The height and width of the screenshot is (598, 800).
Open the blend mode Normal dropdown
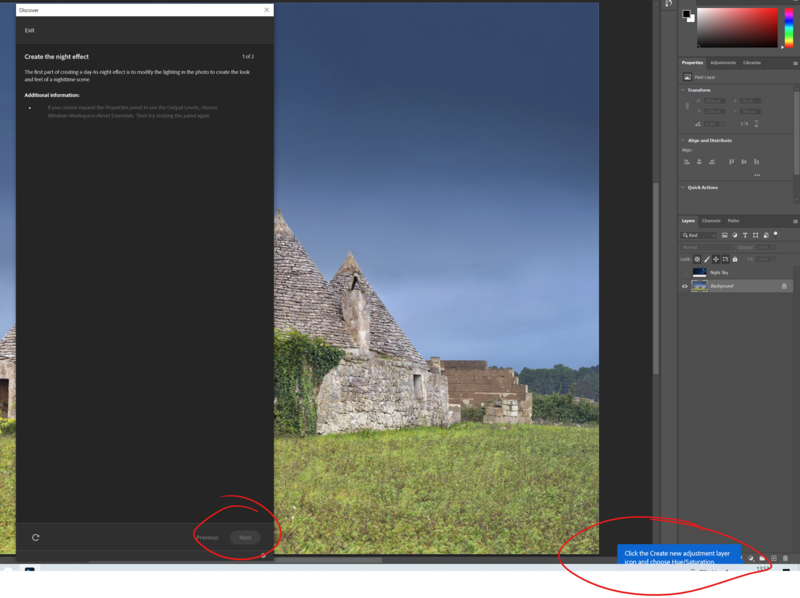(x=706, y=247)
